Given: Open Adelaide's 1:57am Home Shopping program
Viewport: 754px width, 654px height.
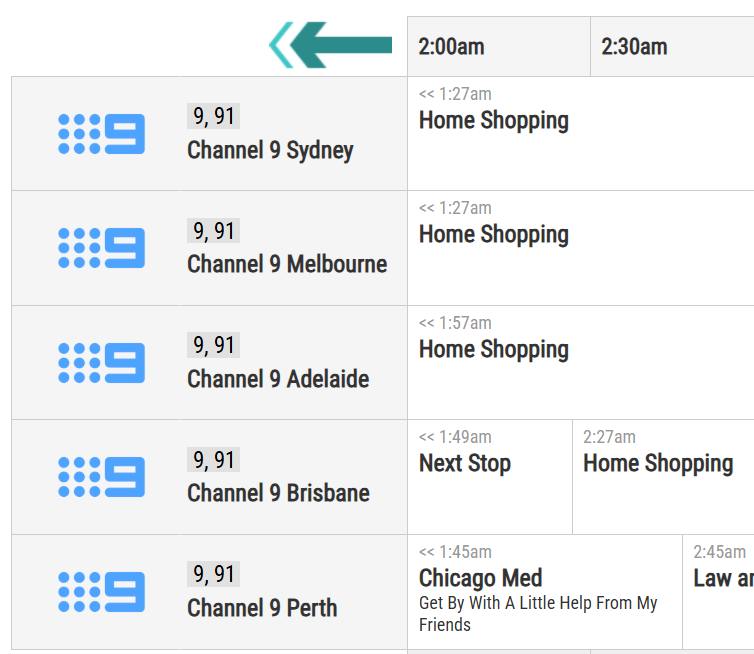Looking at the screenshot, I should tap(581, 363).
